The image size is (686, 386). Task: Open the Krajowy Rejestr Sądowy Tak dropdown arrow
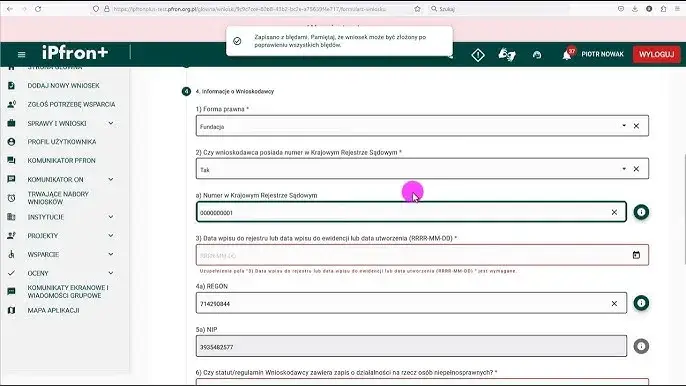(624, 168)
